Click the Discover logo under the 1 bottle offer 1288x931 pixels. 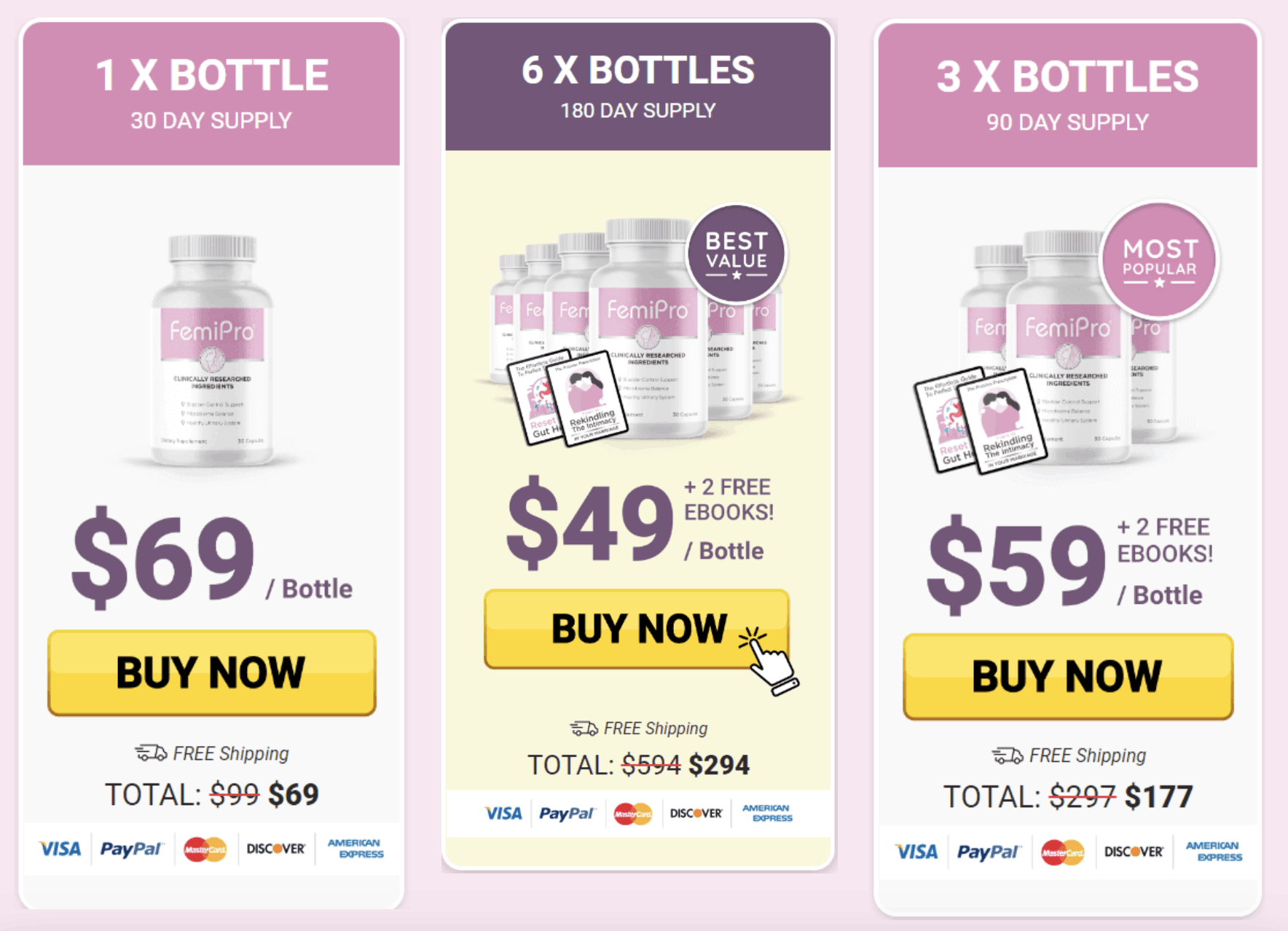[x=276, y=849]
